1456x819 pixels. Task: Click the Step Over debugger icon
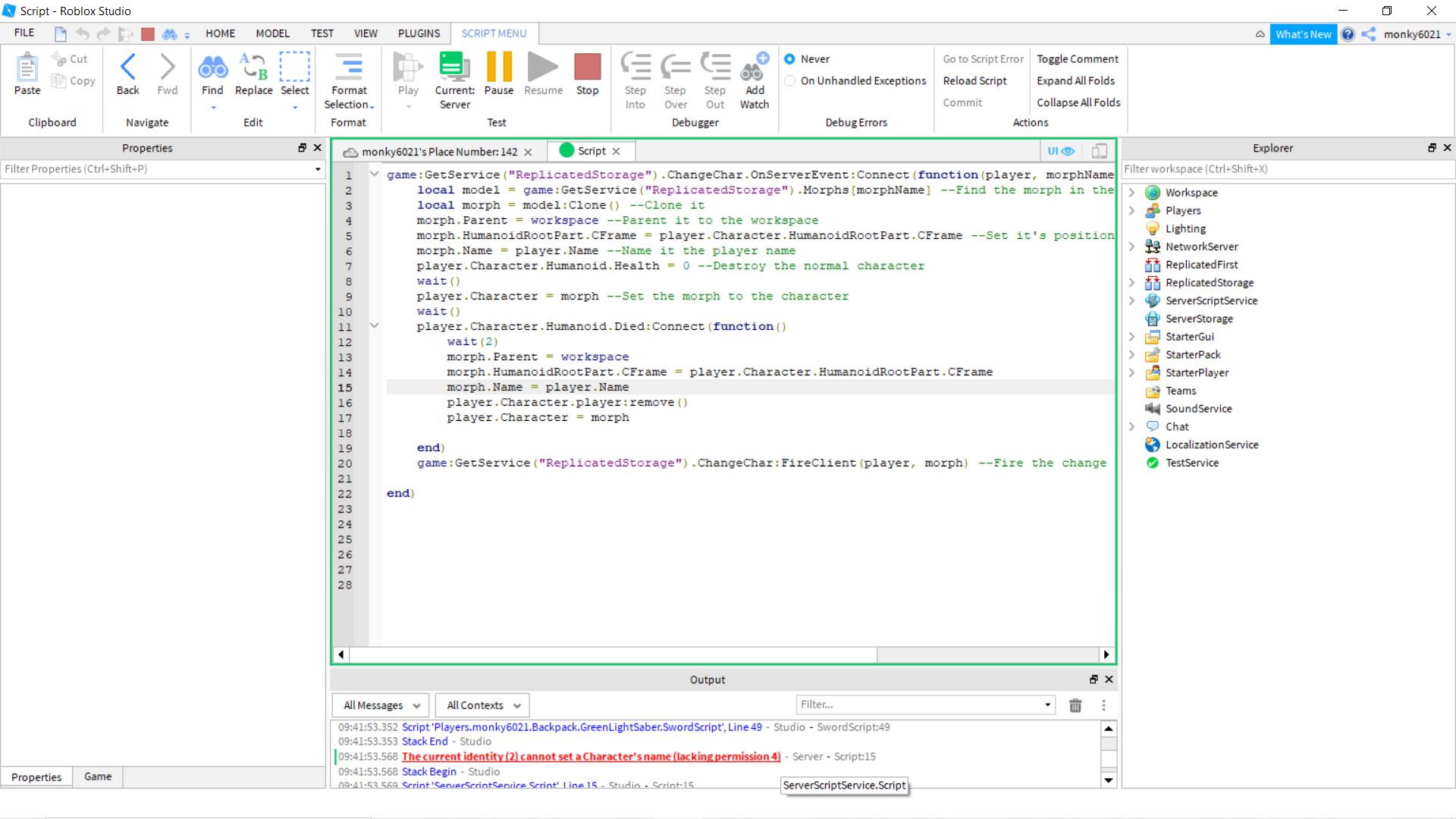click(676, 72)
